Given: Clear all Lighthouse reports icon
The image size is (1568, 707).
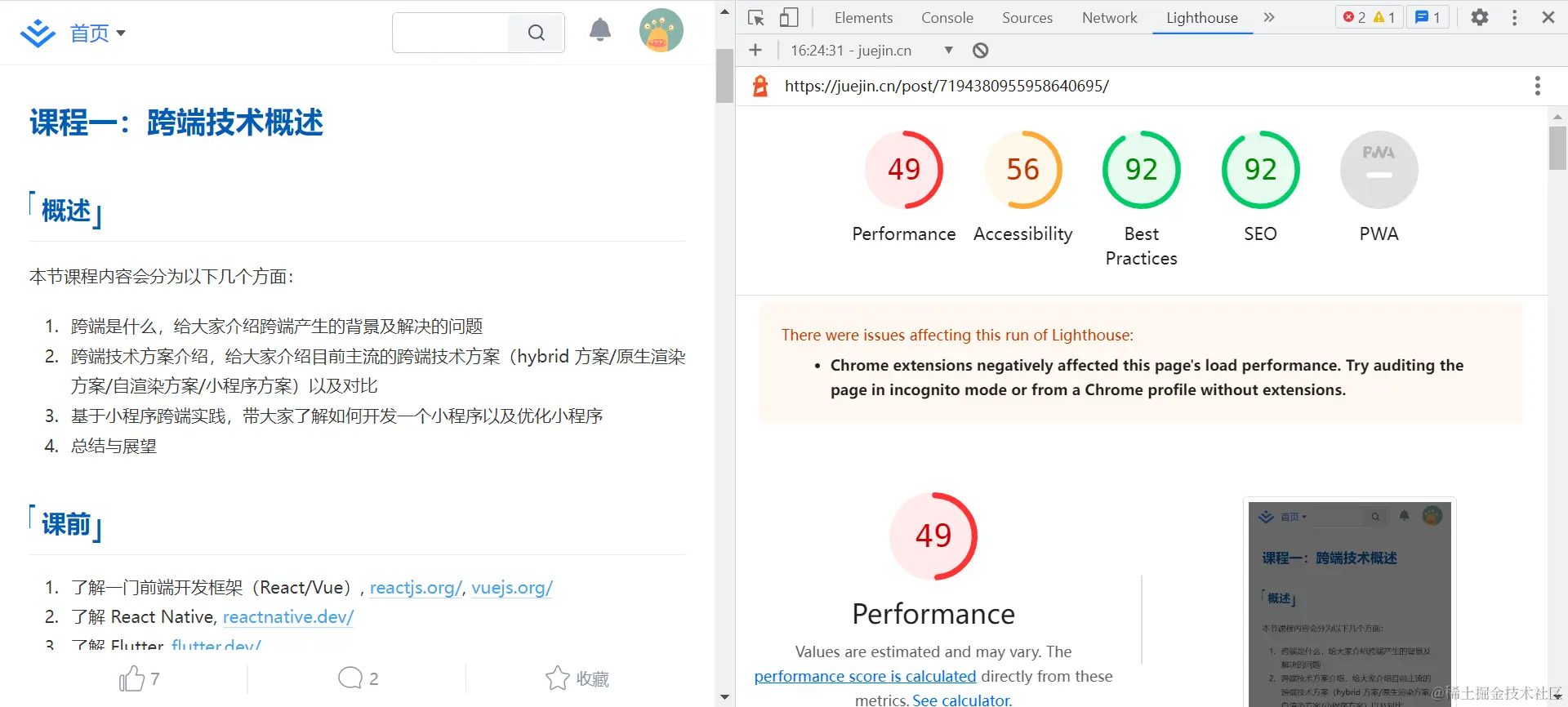Looking at the screenshot, I should [x=981, y=50].
